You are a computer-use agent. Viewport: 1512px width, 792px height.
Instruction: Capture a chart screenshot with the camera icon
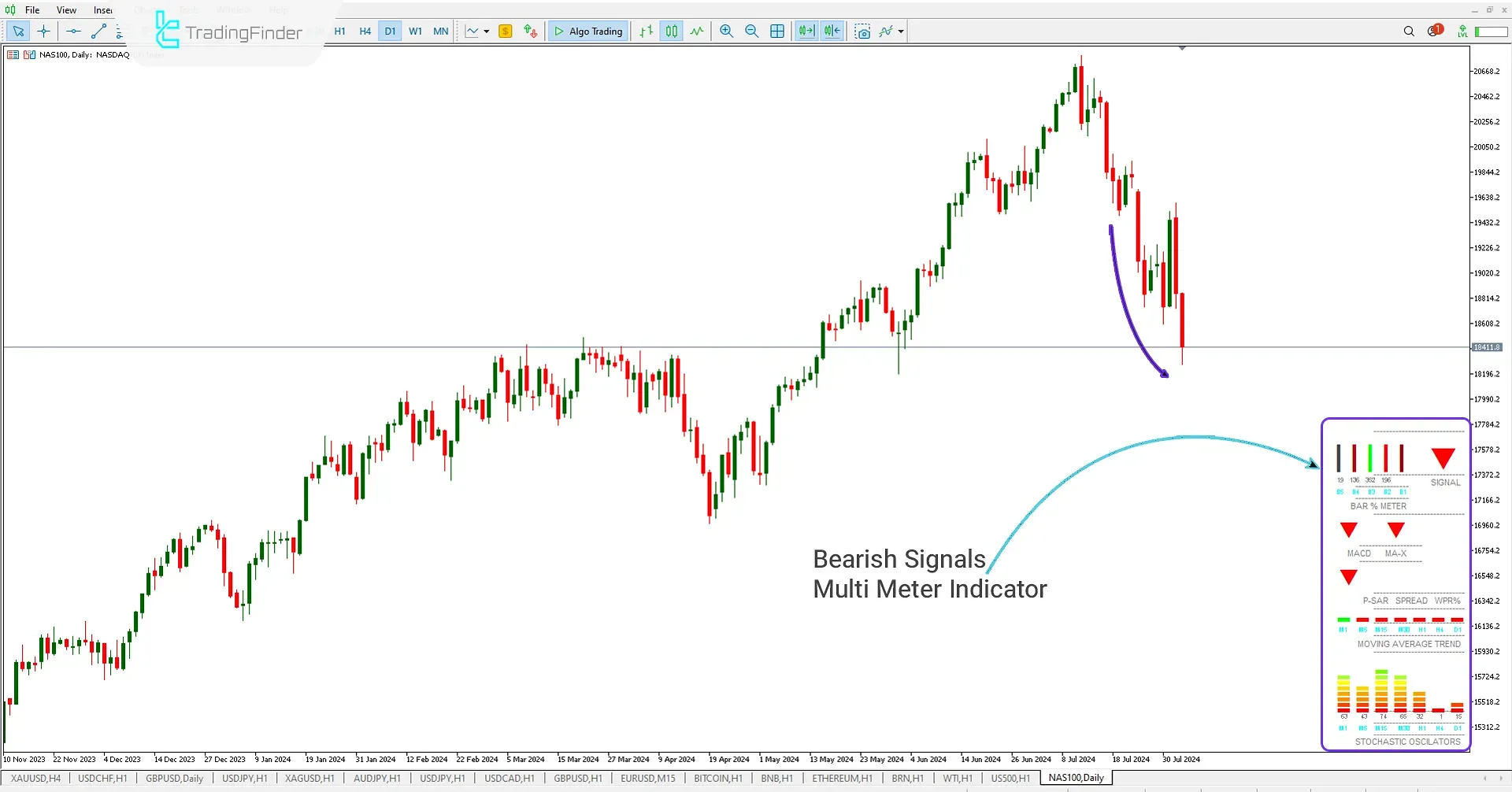pos(864,31)
